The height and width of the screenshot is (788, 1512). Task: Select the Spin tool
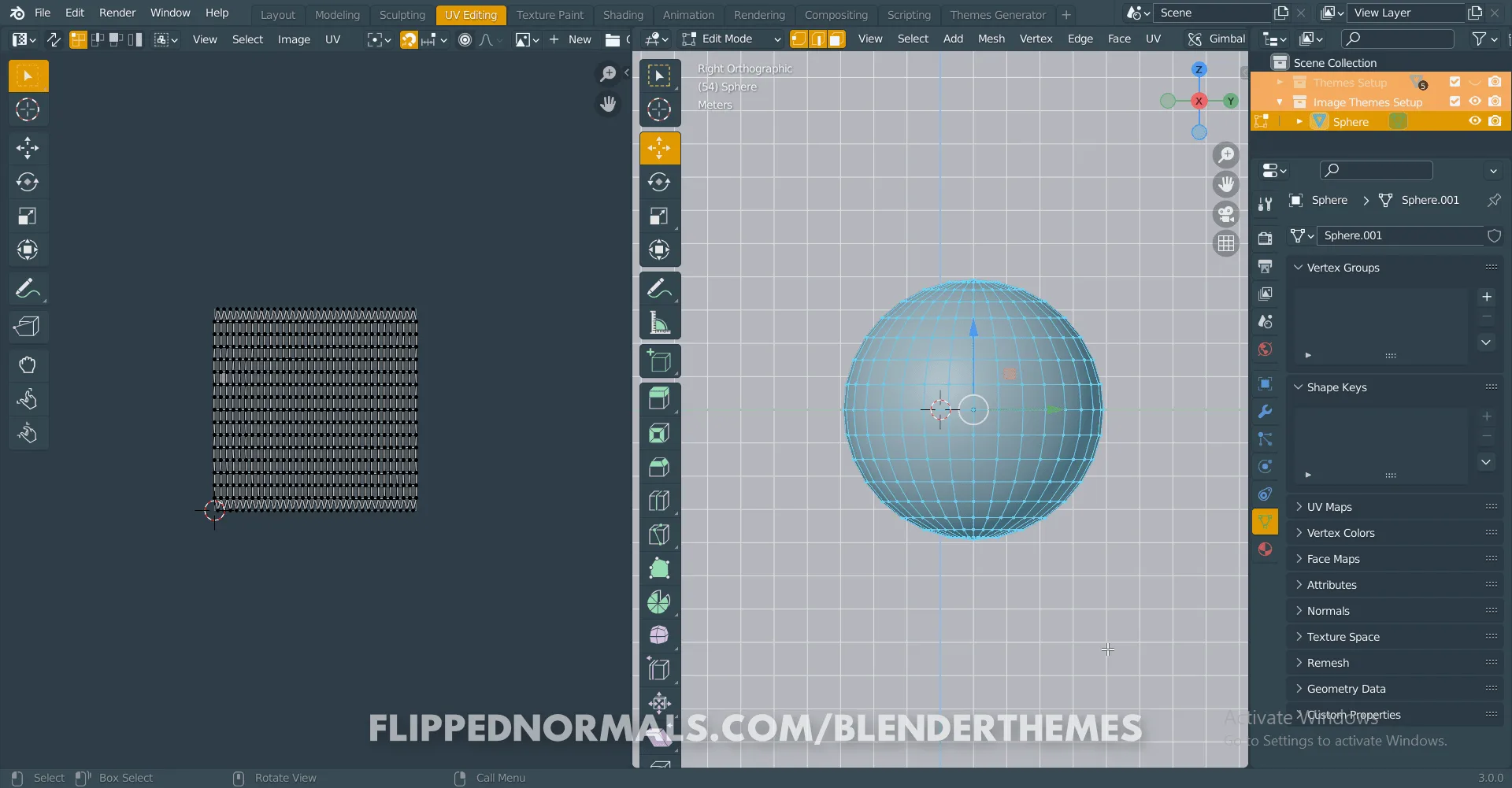pos(660,602)
